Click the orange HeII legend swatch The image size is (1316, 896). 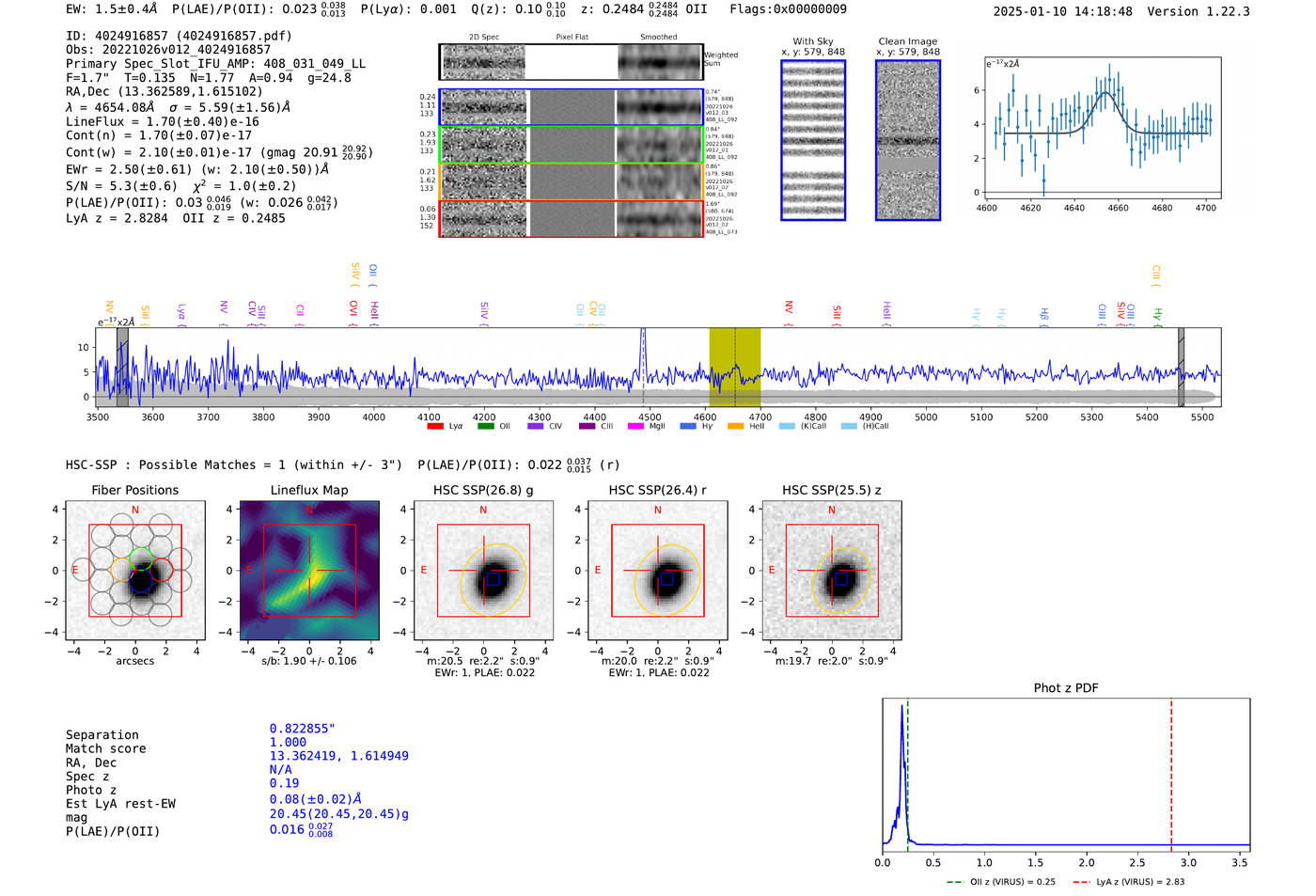(x=735, y=427)
